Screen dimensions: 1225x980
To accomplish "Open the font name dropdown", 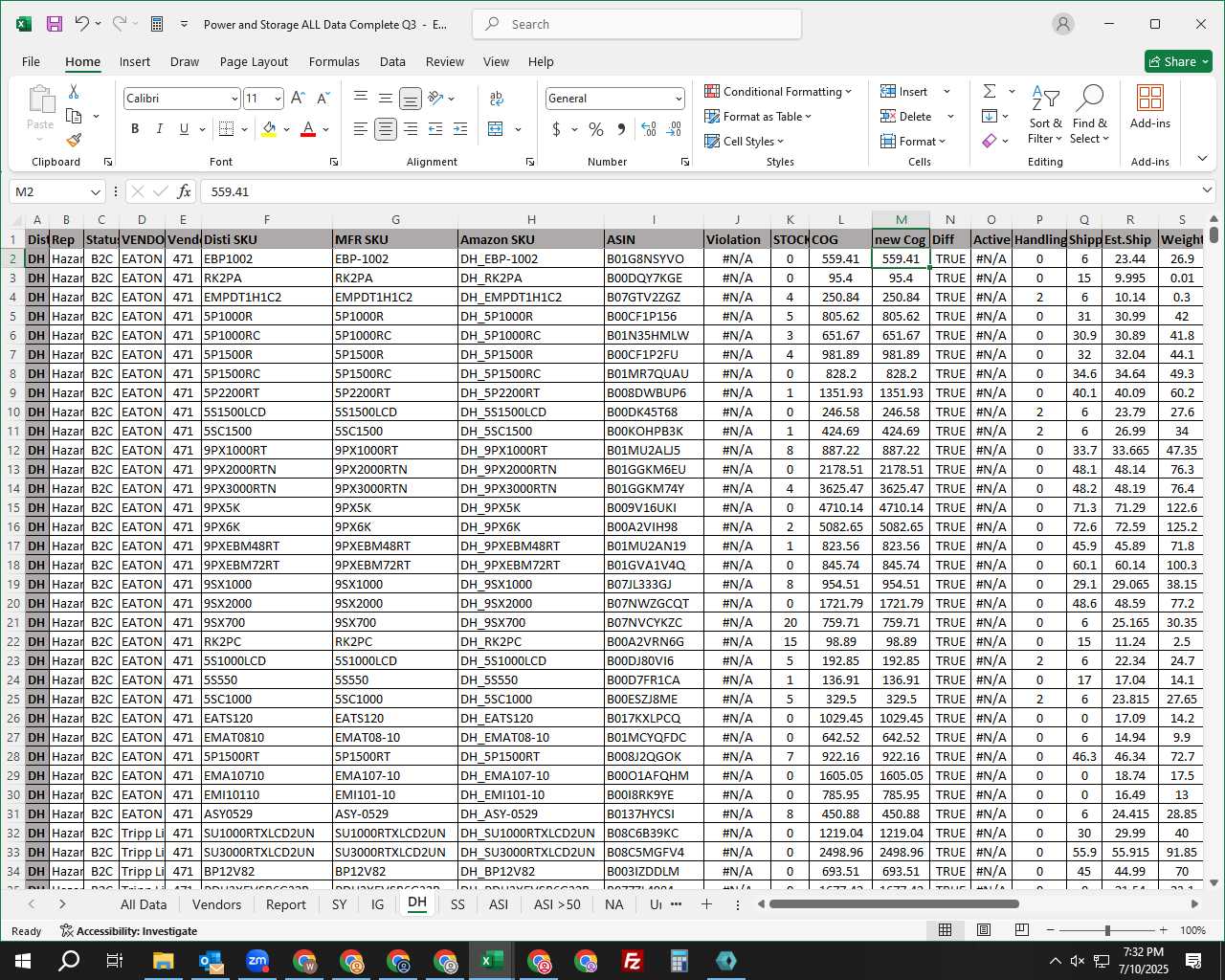I will point(234,99).
